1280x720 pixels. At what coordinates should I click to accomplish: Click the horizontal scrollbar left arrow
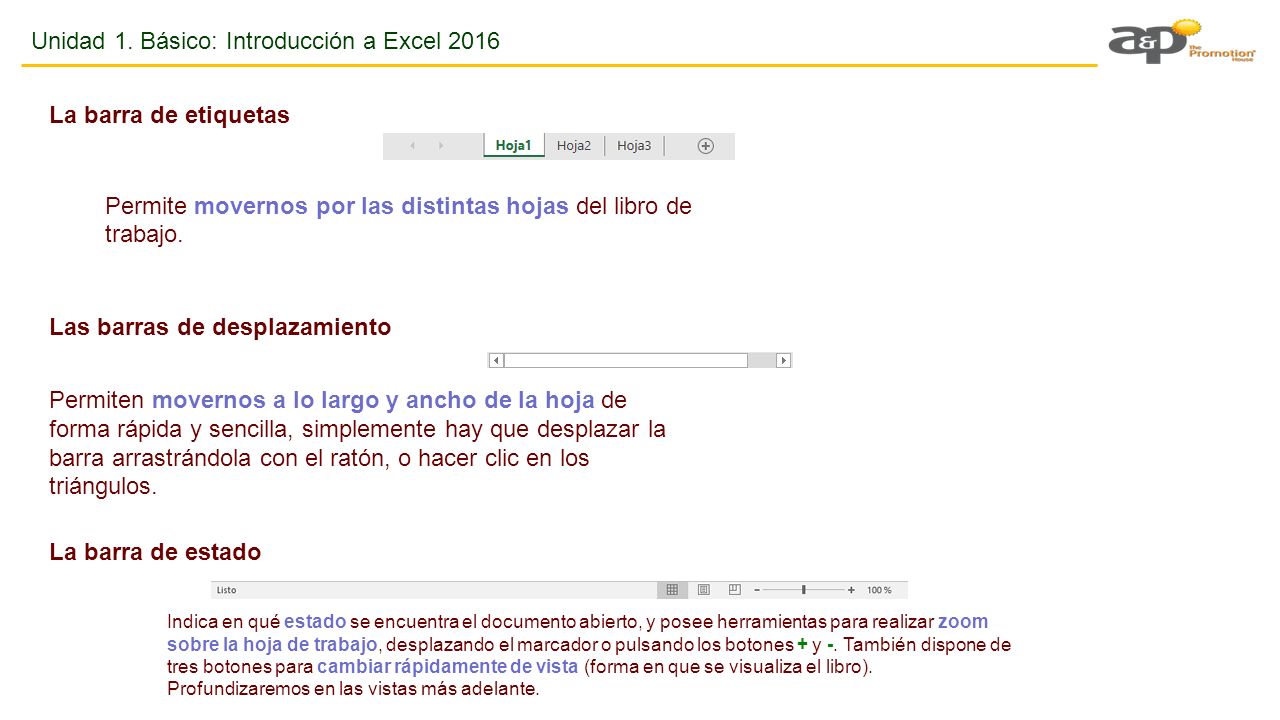point(496,360)
